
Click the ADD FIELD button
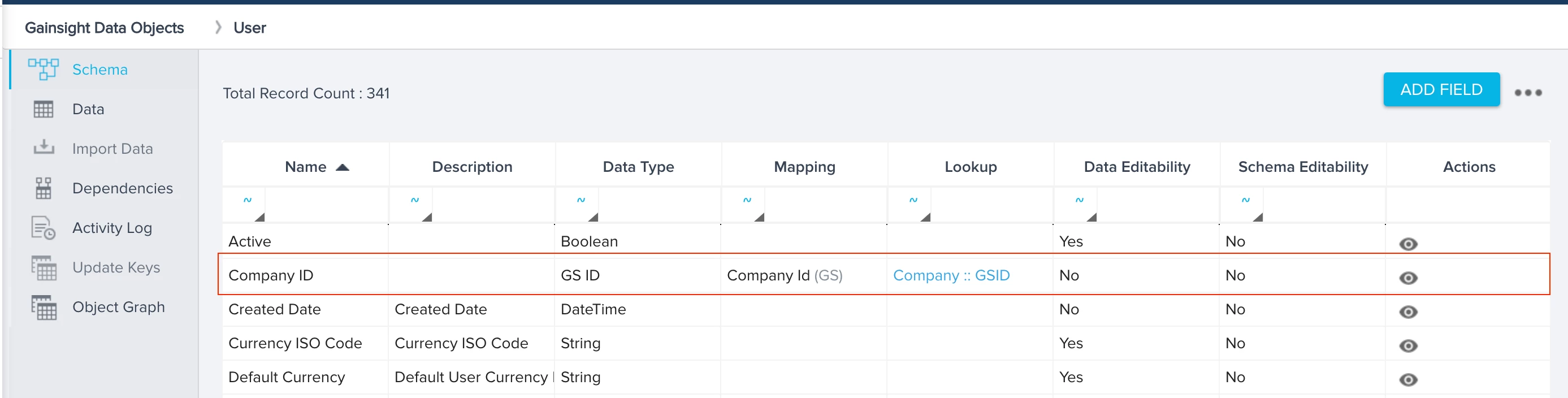pyautogui.click(x=1441, y=89)
